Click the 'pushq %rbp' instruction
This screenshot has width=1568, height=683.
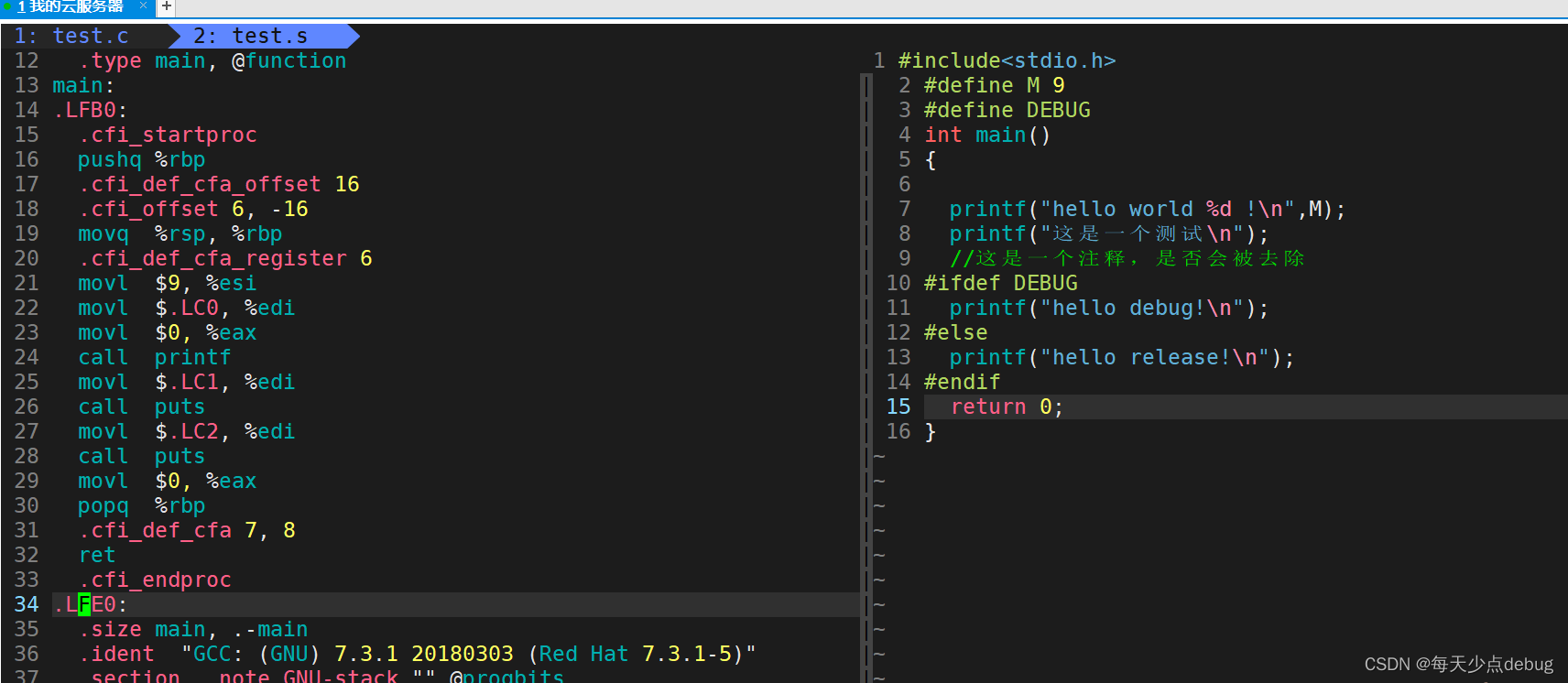(x=141, y=159)
